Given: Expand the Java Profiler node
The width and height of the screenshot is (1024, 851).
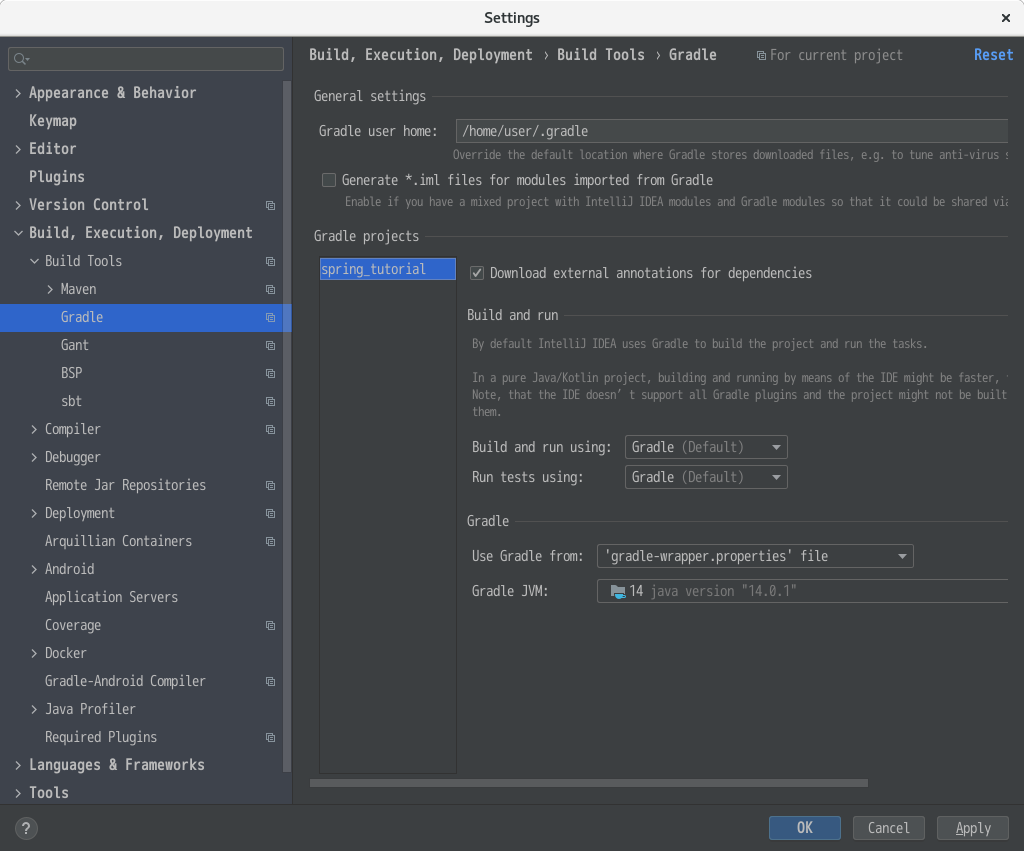Looking at the screenshot, I should click(x=34, y=709).
